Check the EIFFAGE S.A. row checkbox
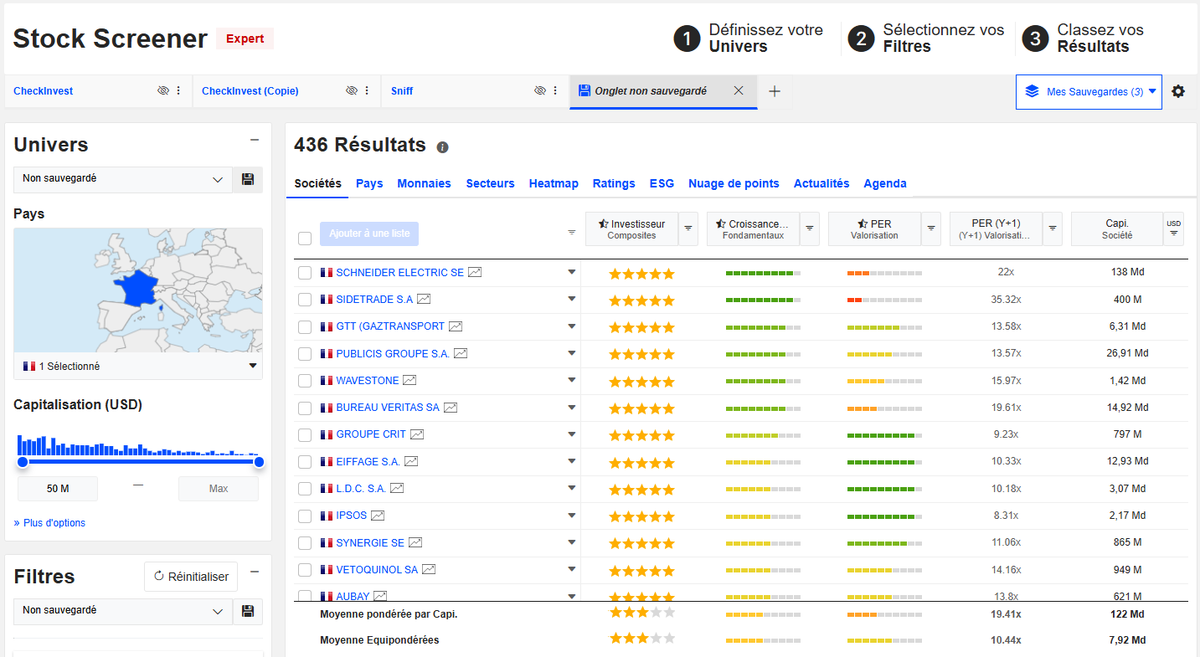Viewport: 1200px width, 657px height. pos(305,462)
